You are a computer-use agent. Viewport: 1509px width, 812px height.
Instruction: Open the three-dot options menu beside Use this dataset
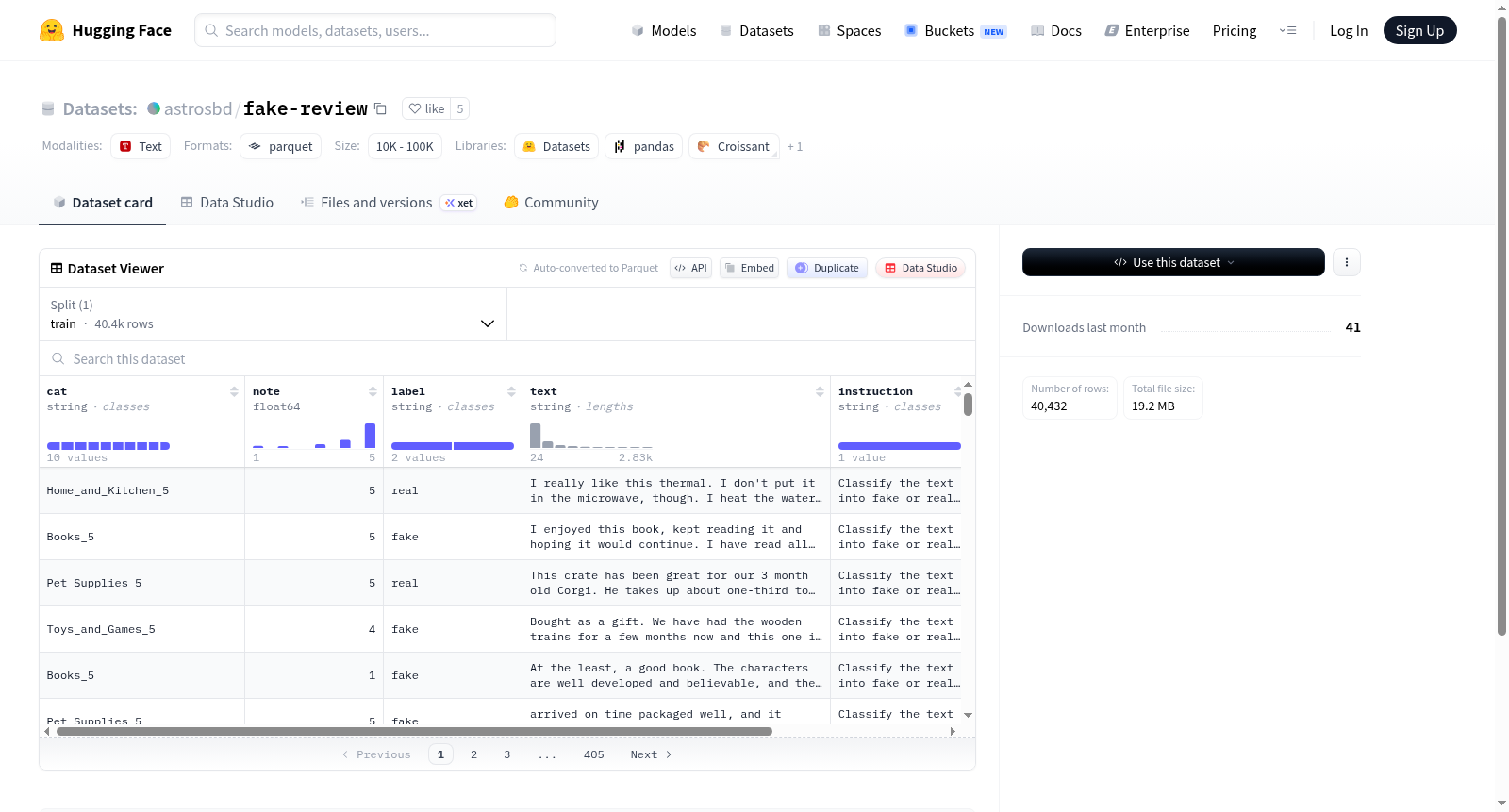pyautogui.click(x=1347, y=262)
